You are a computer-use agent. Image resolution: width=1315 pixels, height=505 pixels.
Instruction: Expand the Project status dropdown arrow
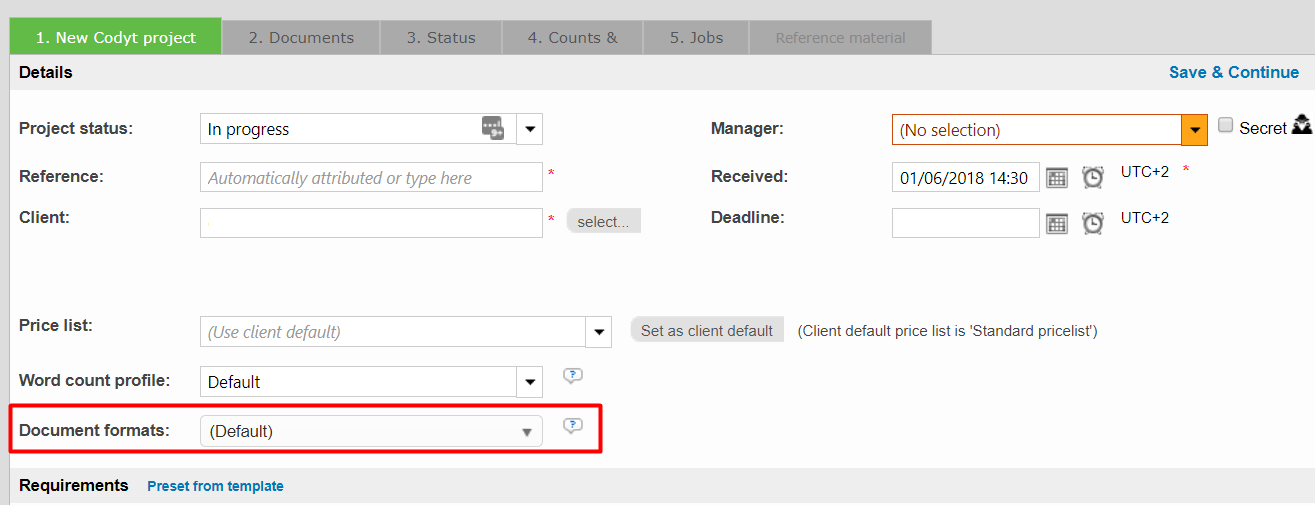tap(530, 129)
